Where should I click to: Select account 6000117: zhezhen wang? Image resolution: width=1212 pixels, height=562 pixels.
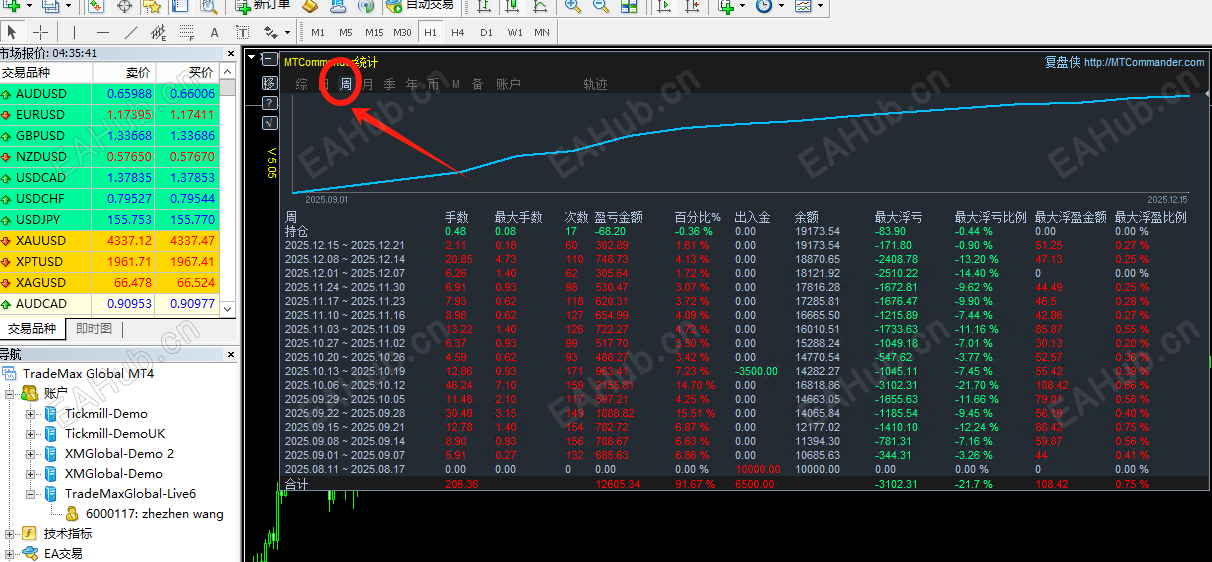pyautogui.click(x=155, y=514)
